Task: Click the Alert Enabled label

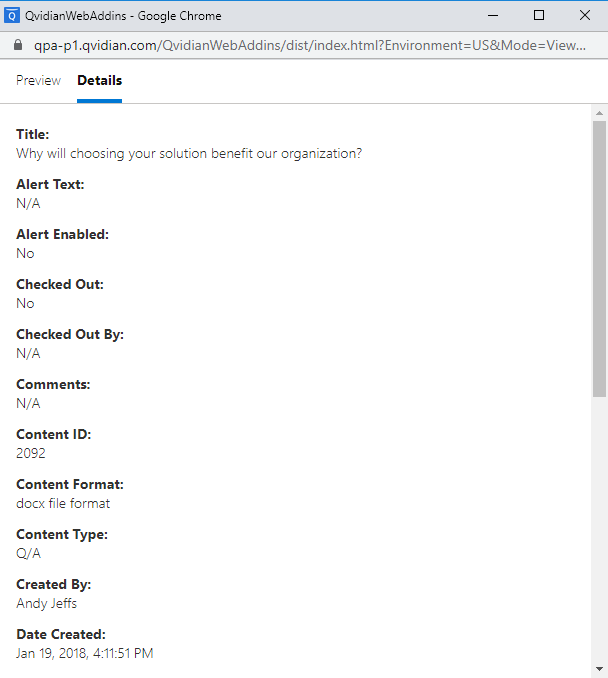Action: tap(63, 234)
